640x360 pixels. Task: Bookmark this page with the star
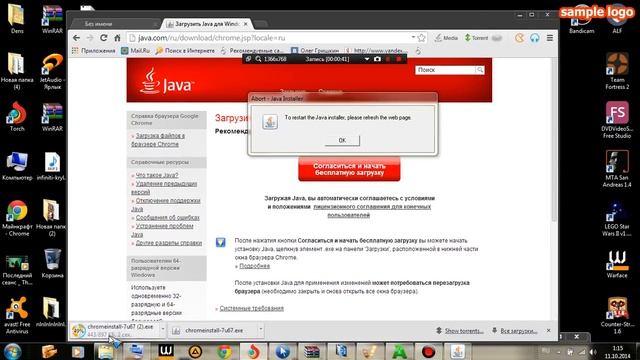tap(422, 38)
